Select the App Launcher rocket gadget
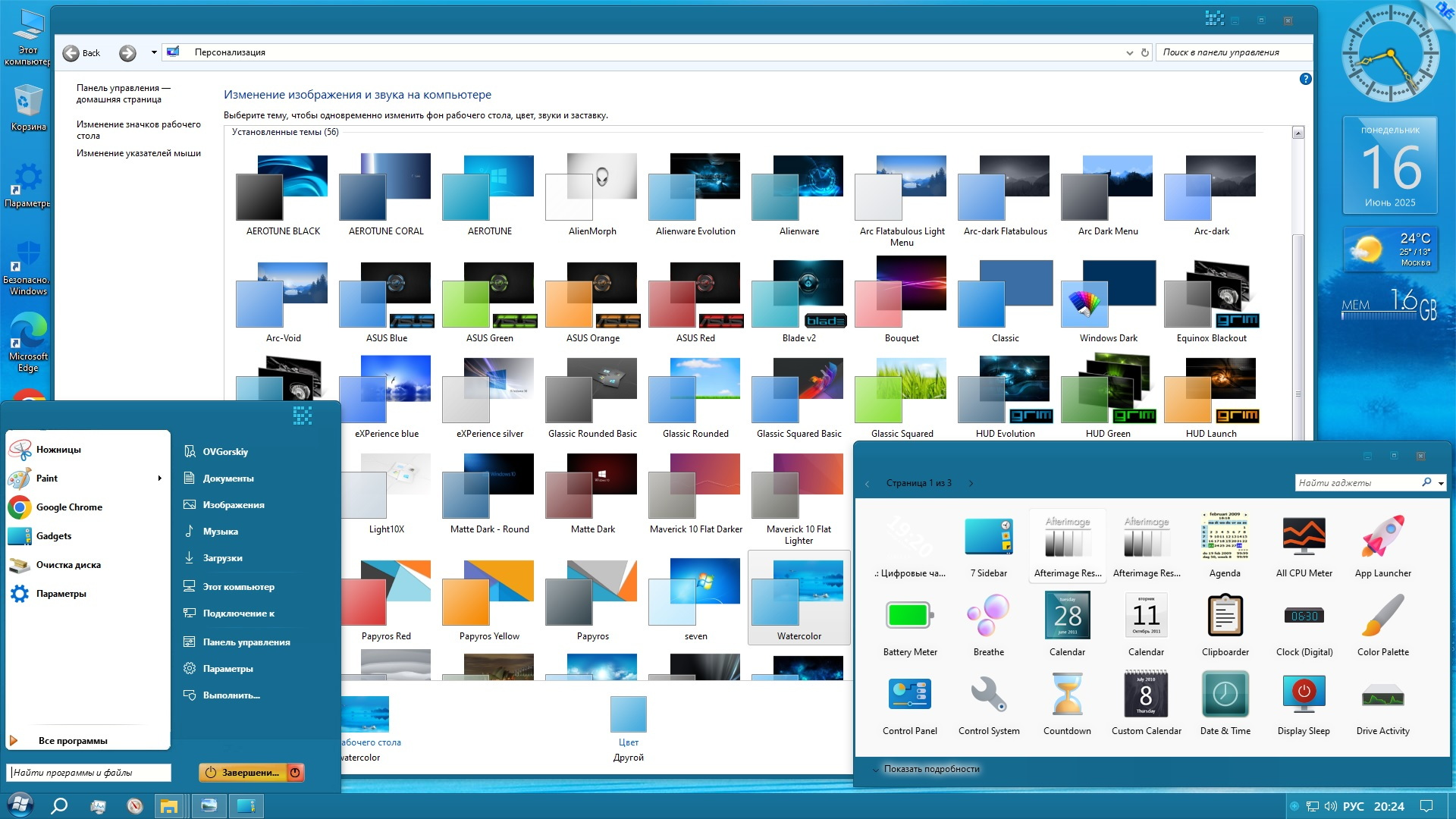The width and height of the screenshot is (1456, 819). coord(1382,537)
